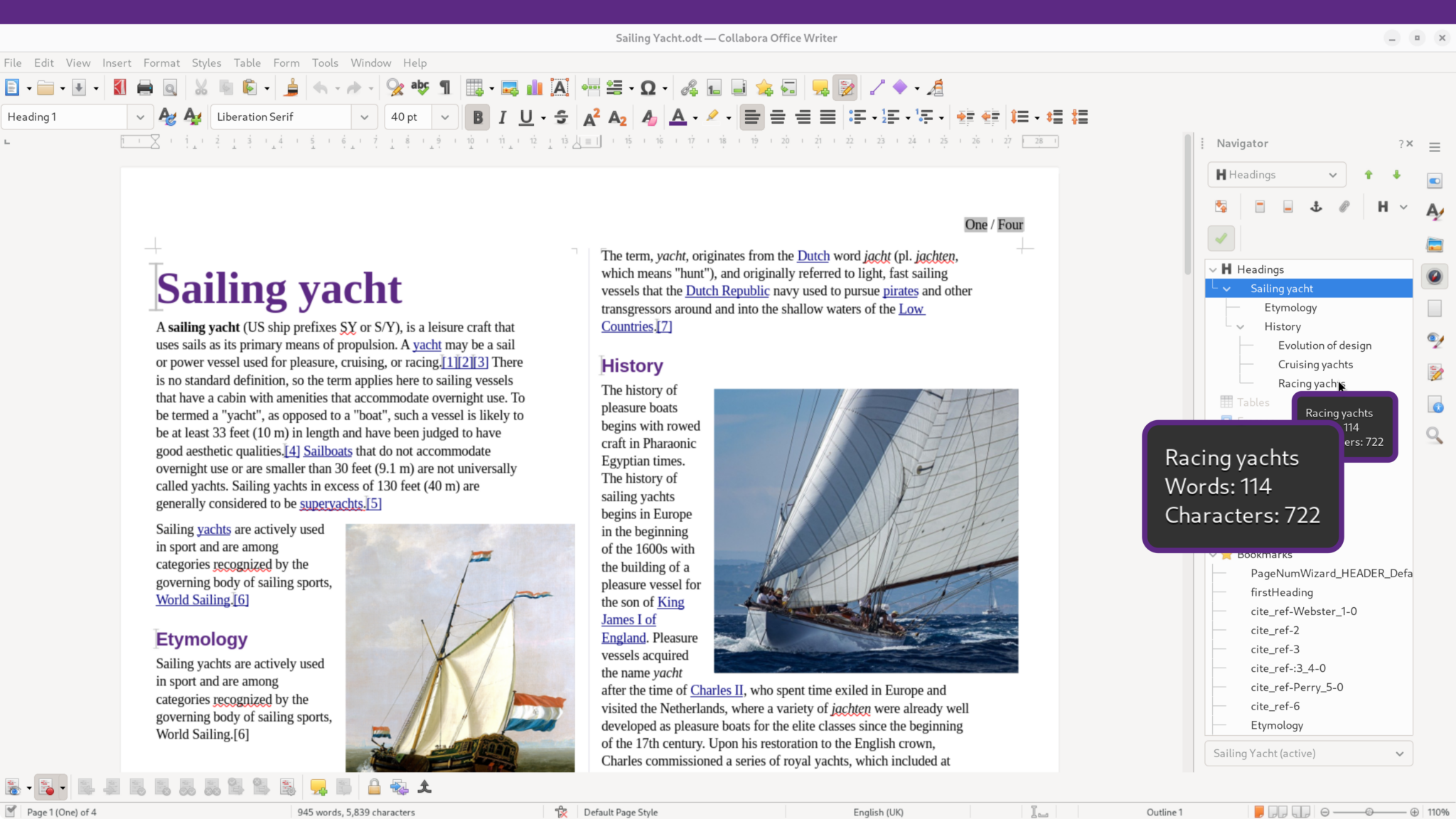The width and height of the screenshot is (1456, 819).
Task: Toggle formatting marks display
Action: tap(444, 87)
